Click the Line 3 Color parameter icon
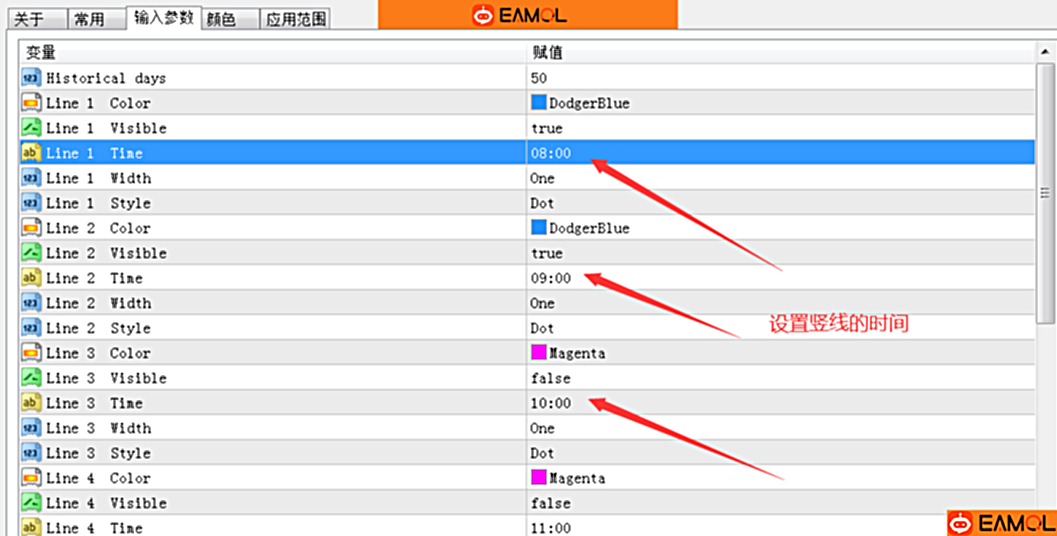1057x536 pixels. [x=31, y=353]
